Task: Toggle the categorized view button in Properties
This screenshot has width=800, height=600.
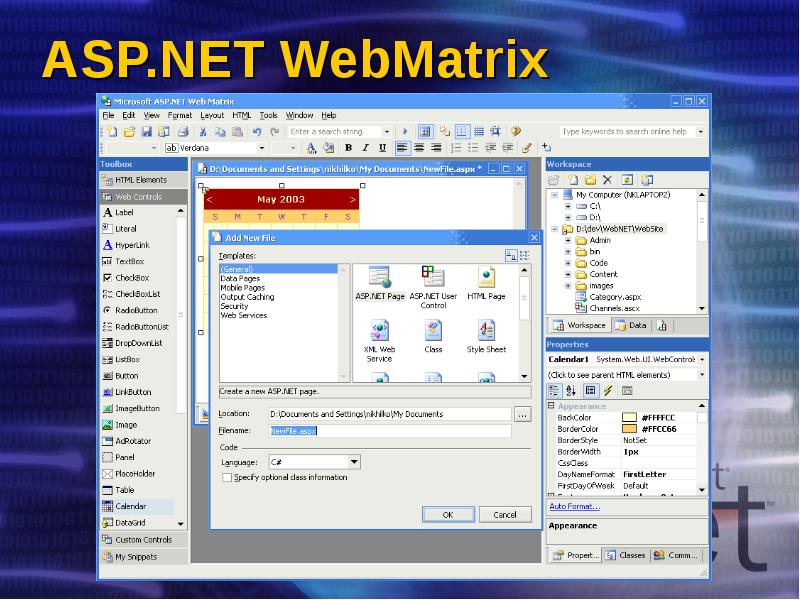Action: (x=554, y=391)
